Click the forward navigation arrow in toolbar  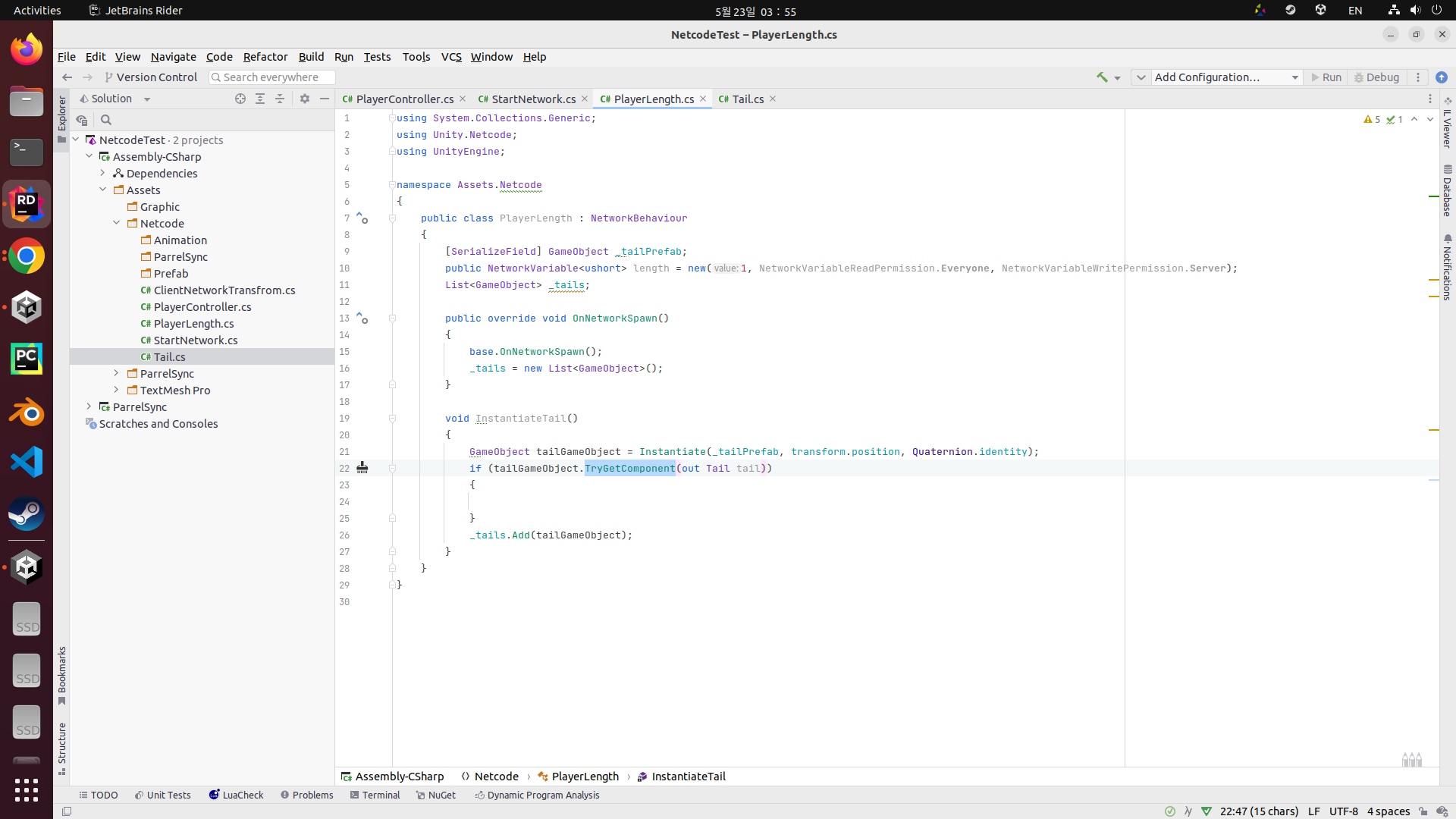87,77
